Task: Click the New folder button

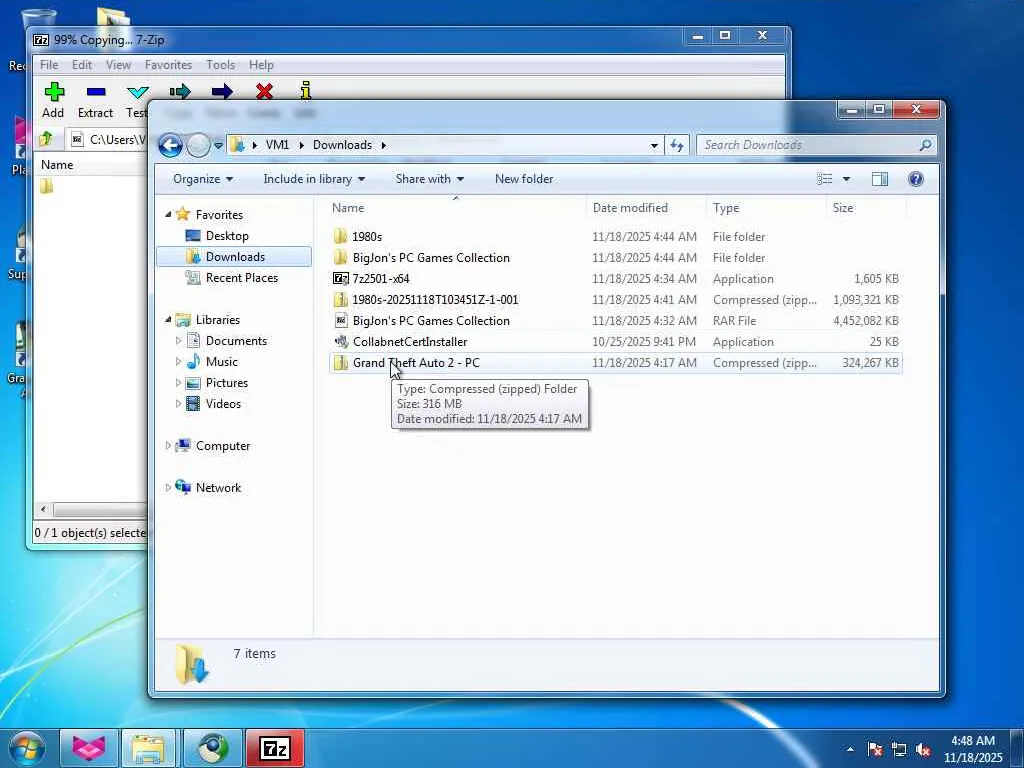Action: tap(524, 179)
